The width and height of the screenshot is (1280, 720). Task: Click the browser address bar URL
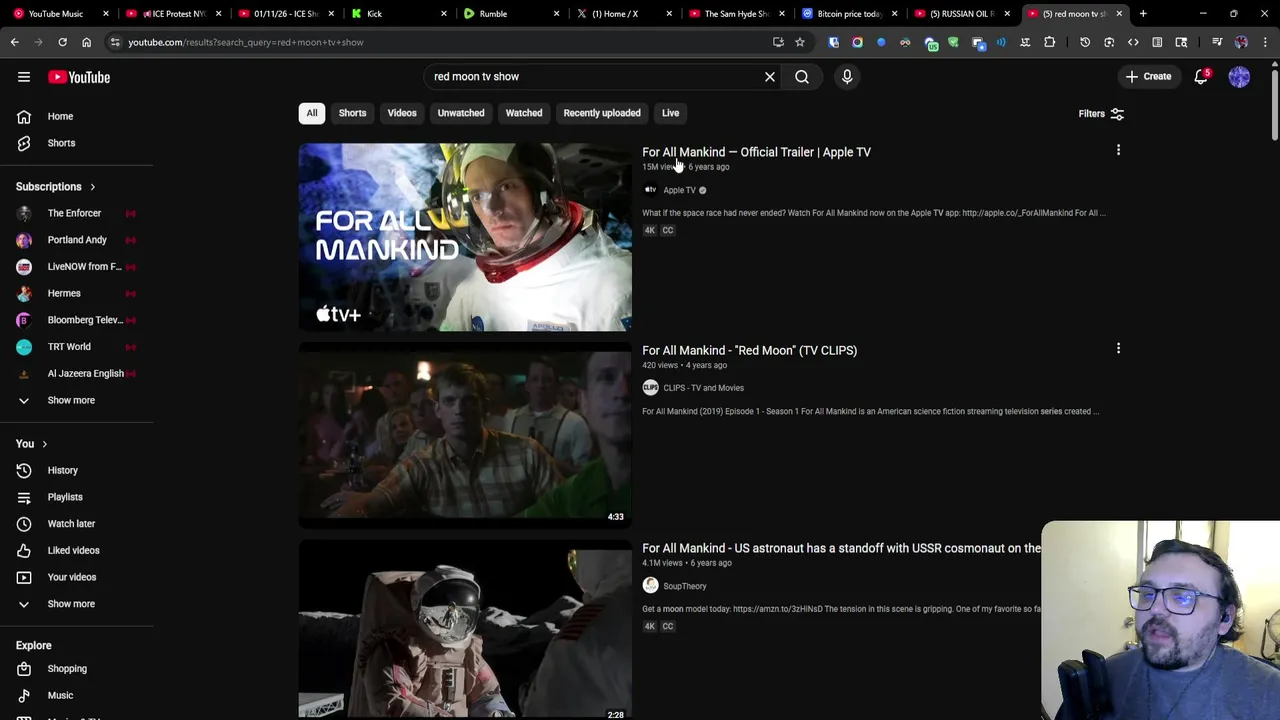245,42
